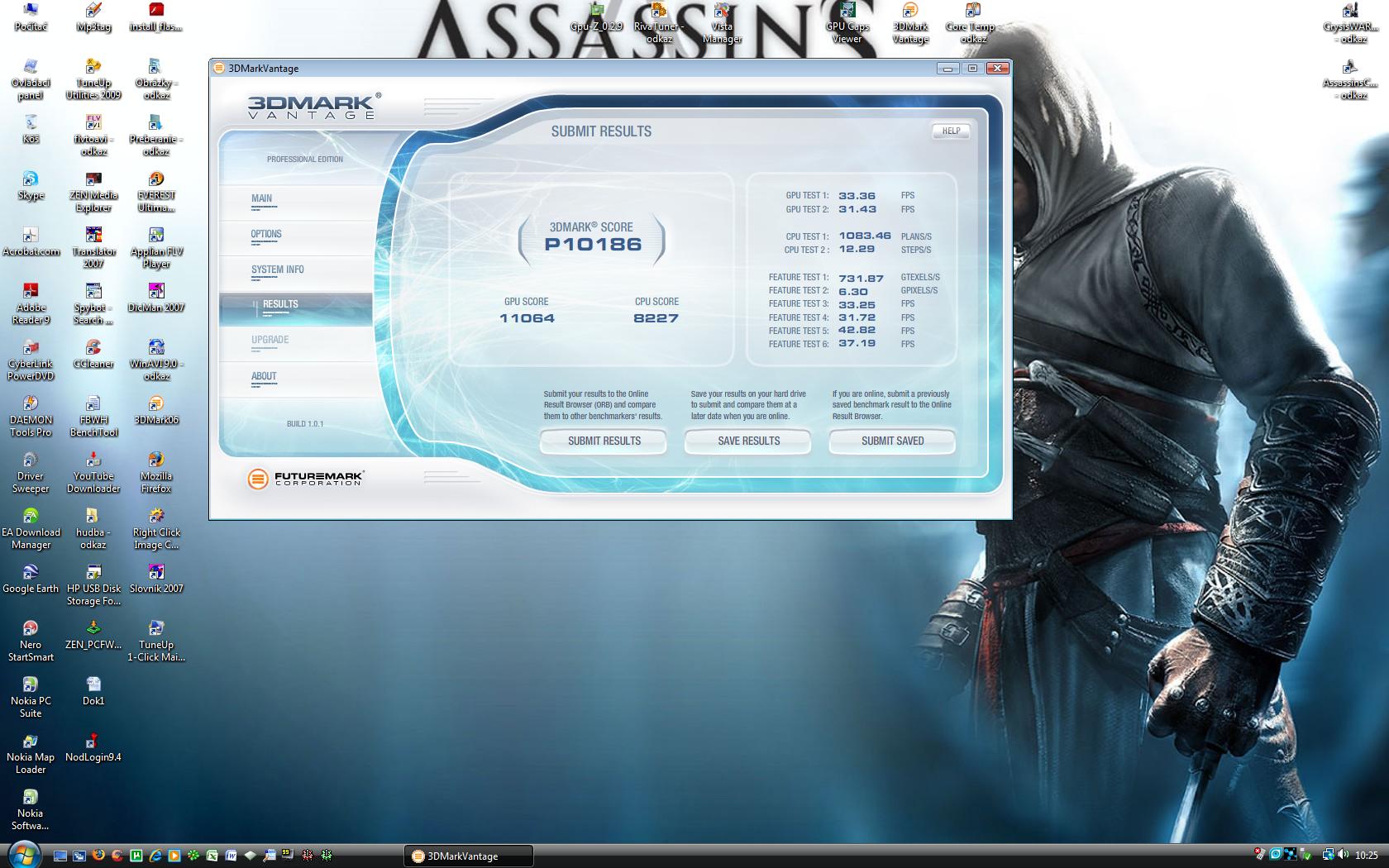Click the SAVE RESULTS button

coord(748,441)
